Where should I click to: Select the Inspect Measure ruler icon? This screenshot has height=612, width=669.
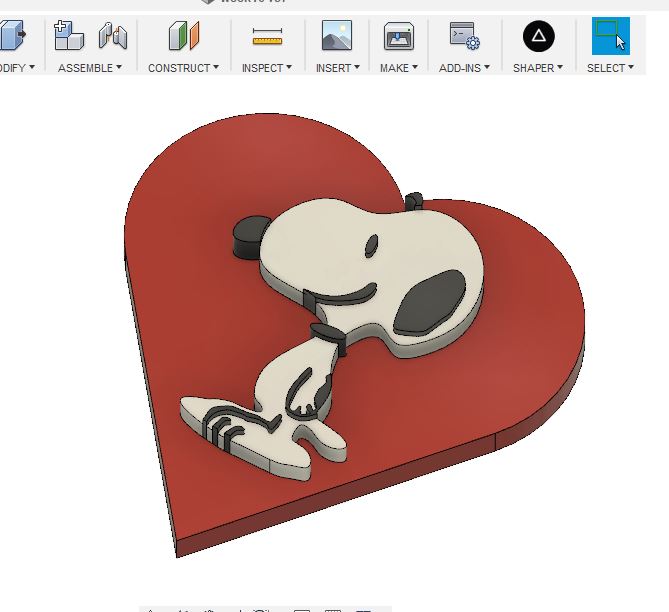pyautogui.click(x=268, y=36)
